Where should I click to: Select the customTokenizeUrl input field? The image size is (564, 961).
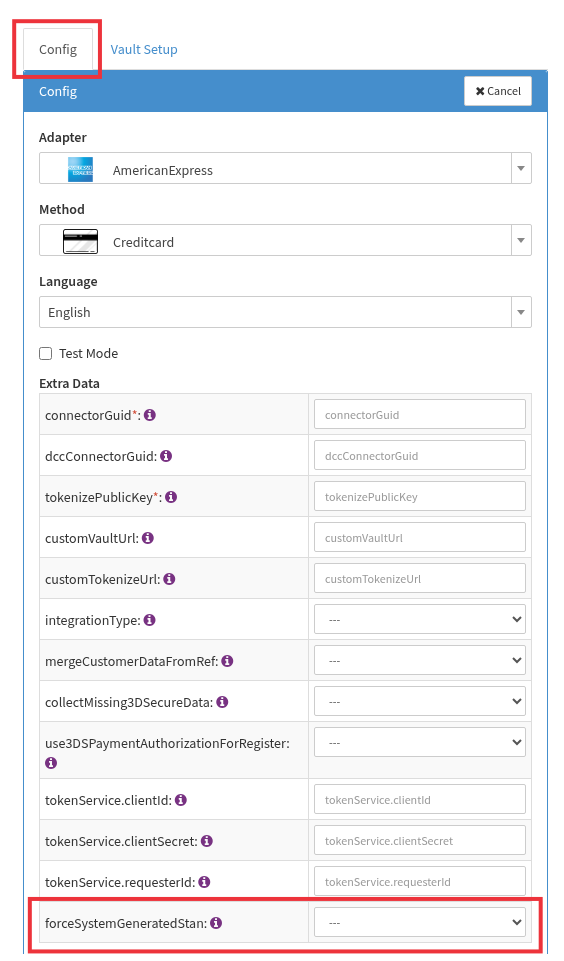click(420, 579)
